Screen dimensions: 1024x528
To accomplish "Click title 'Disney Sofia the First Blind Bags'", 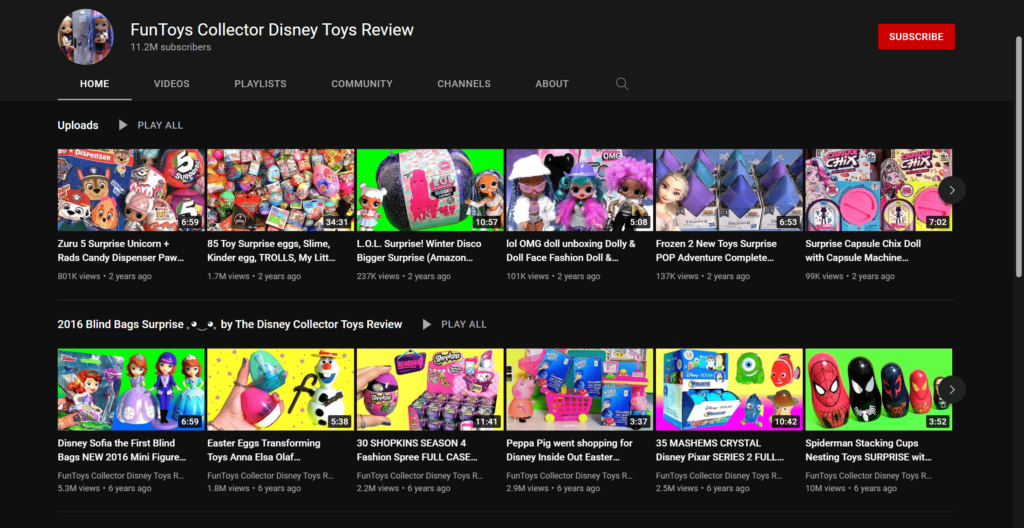I will (x=122, y=450).
